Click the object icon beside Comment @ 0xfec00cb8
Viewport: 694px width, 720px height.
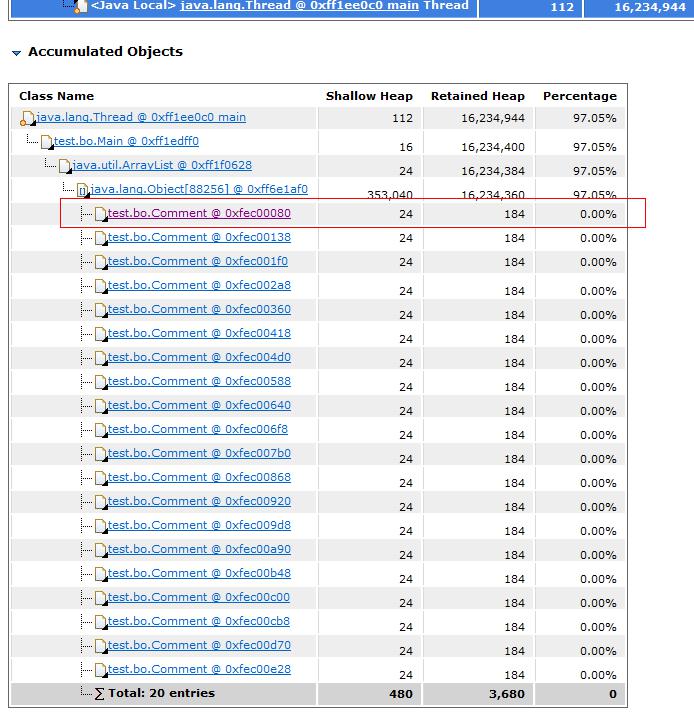click(x=101, y=622)
